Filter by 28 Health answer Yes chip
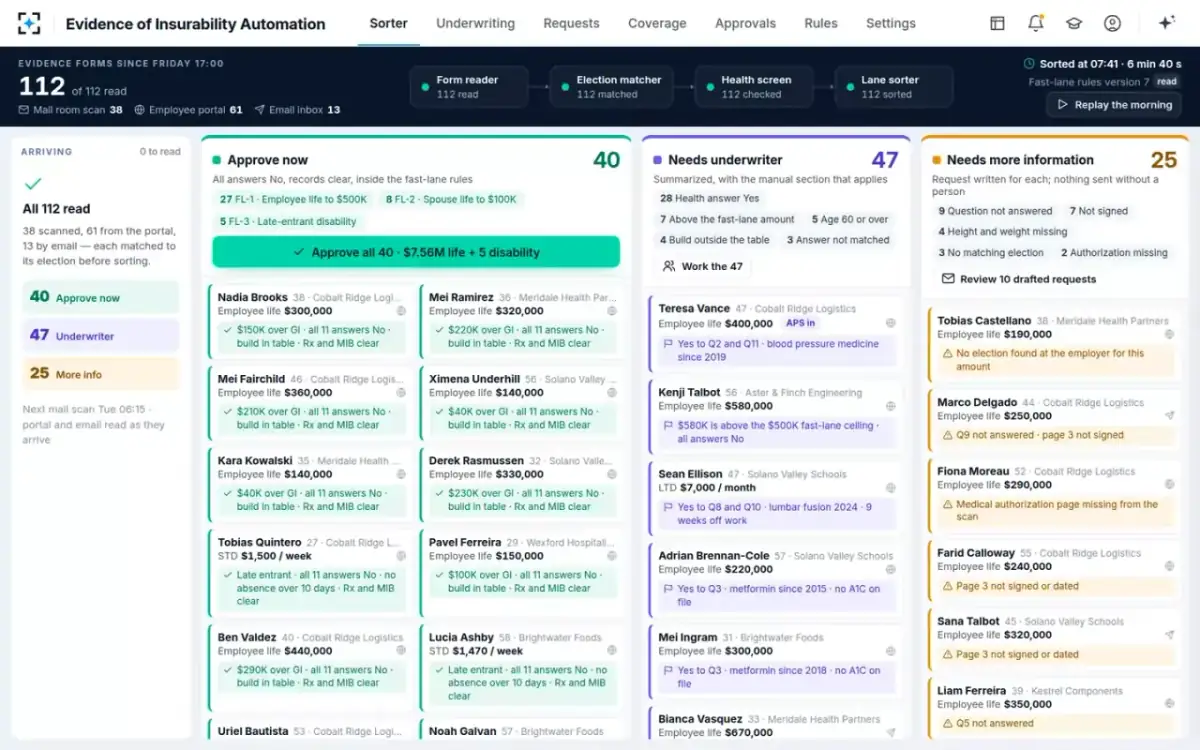1200x750 pixels. click(x=709, y=198)
